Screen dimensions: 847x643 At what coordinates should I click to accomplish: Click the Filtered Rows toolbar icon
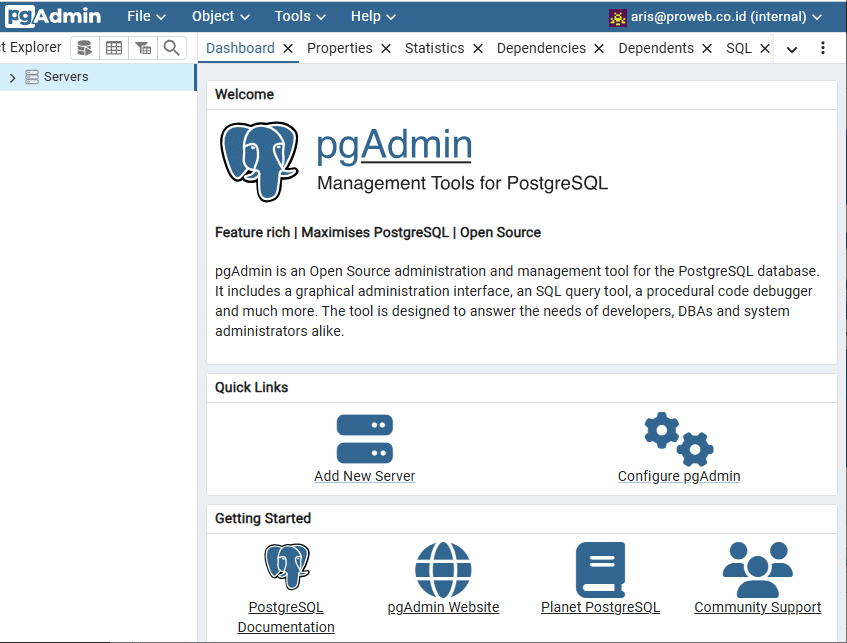point(143,48)
